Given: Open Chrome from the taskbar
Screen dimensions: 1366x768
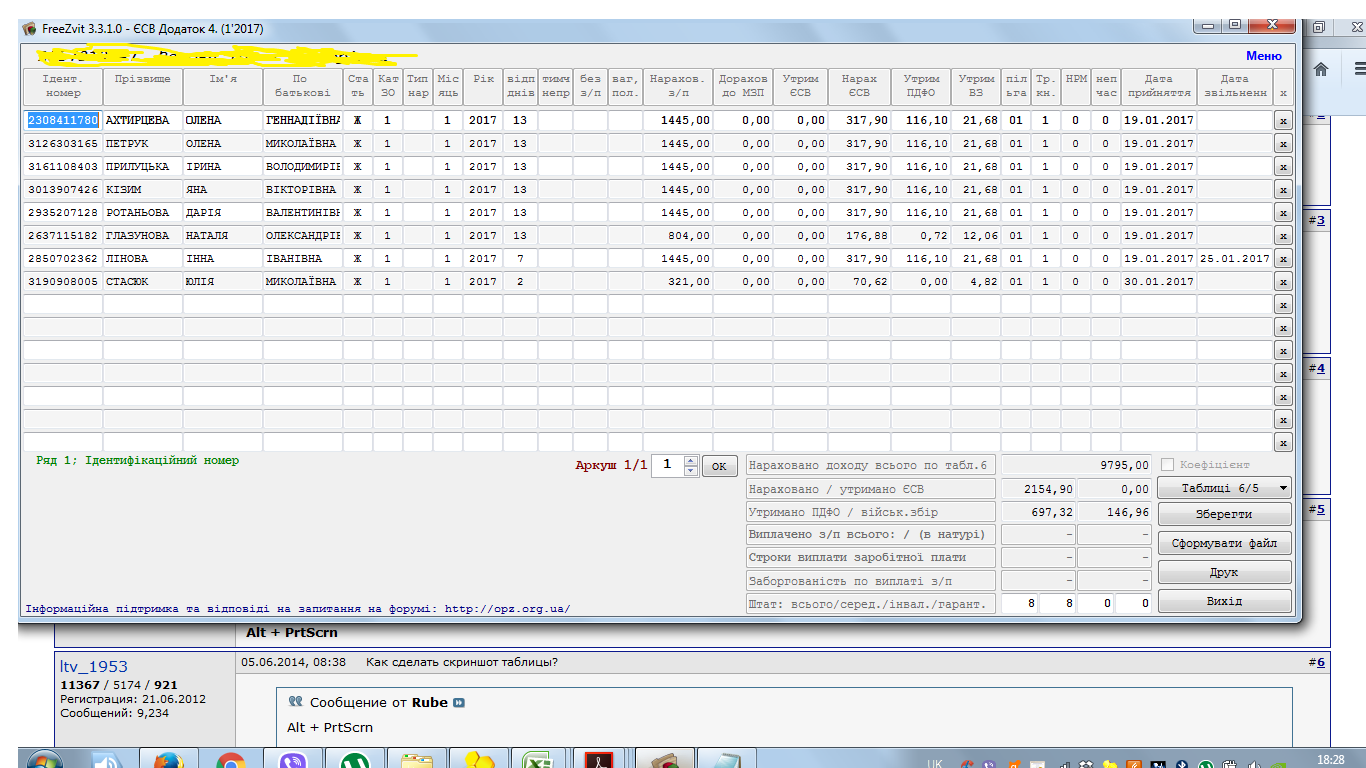Looking at the screenshot, I should tap(229, 761).
